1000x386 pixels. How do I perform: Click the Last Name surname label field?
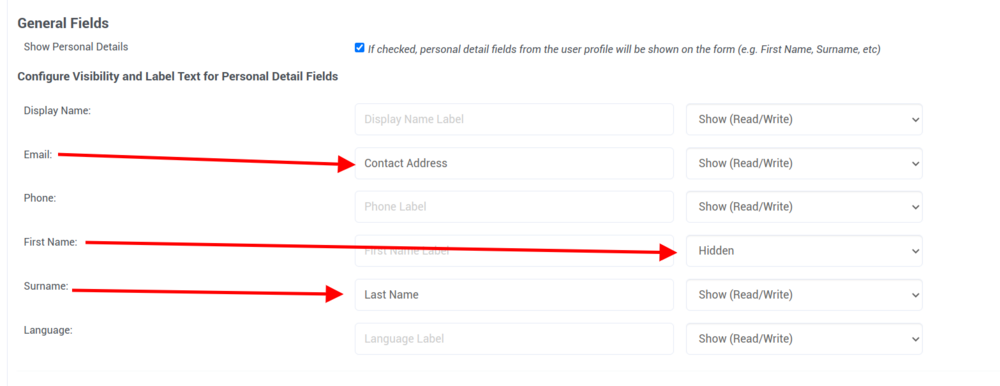(x=514, y=295)
